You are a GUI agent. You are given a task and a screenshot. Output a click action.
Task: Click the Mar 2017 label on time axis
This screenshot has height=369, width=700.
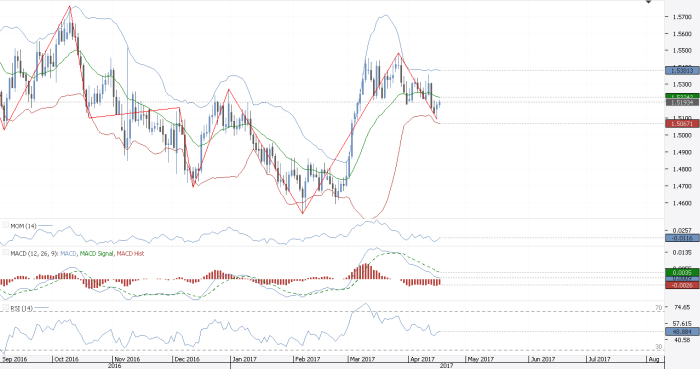[362, 359]
